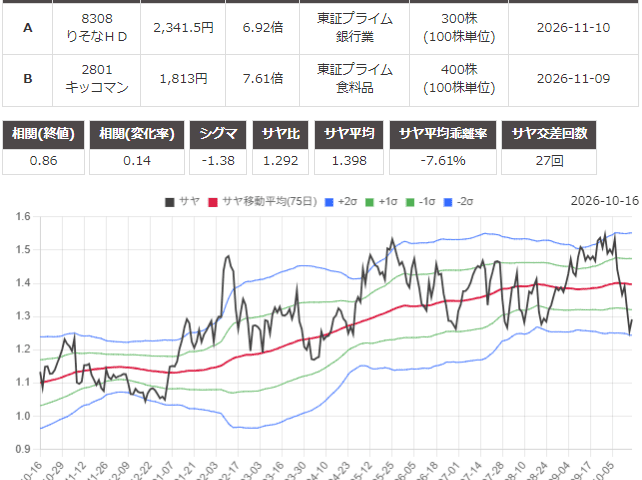The image size is (642, 480).
Task: Click the サヤ平均乖離率 header
Action: [x=443, y=134]
